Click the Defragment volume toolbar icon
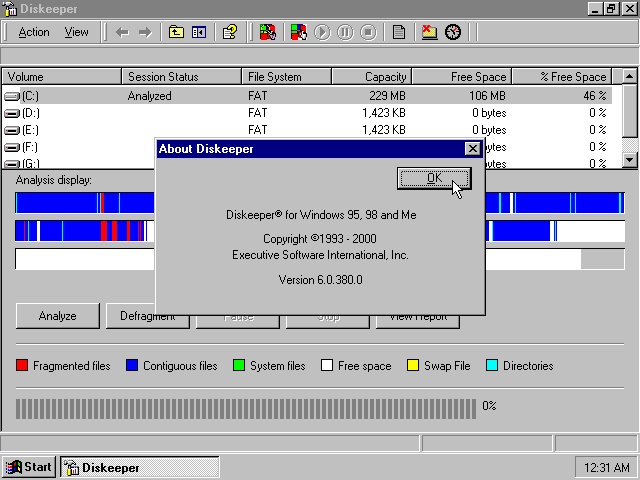Viewport: 640px width, 480px height. 299,32
